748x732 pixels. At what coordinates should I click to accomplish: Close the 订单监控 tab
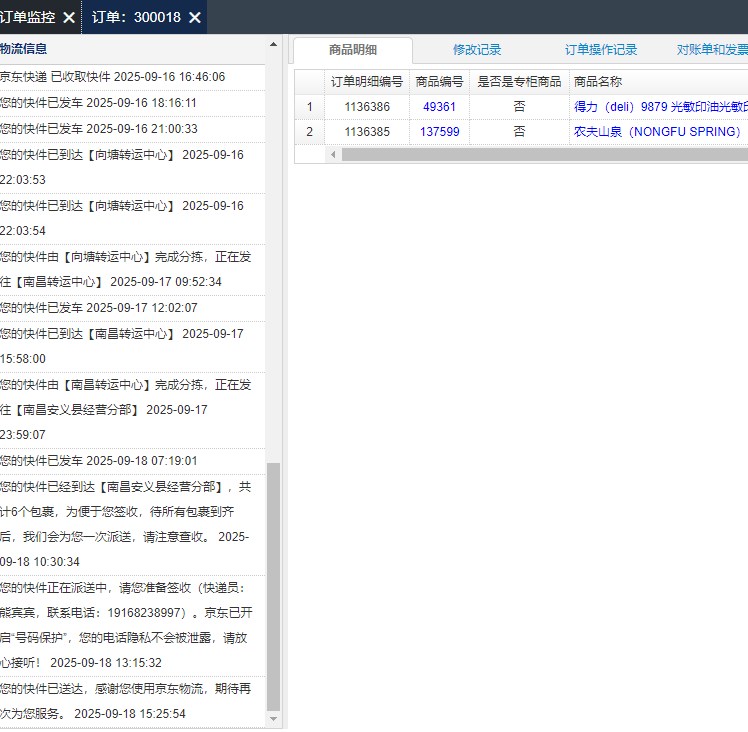[68, 18]
